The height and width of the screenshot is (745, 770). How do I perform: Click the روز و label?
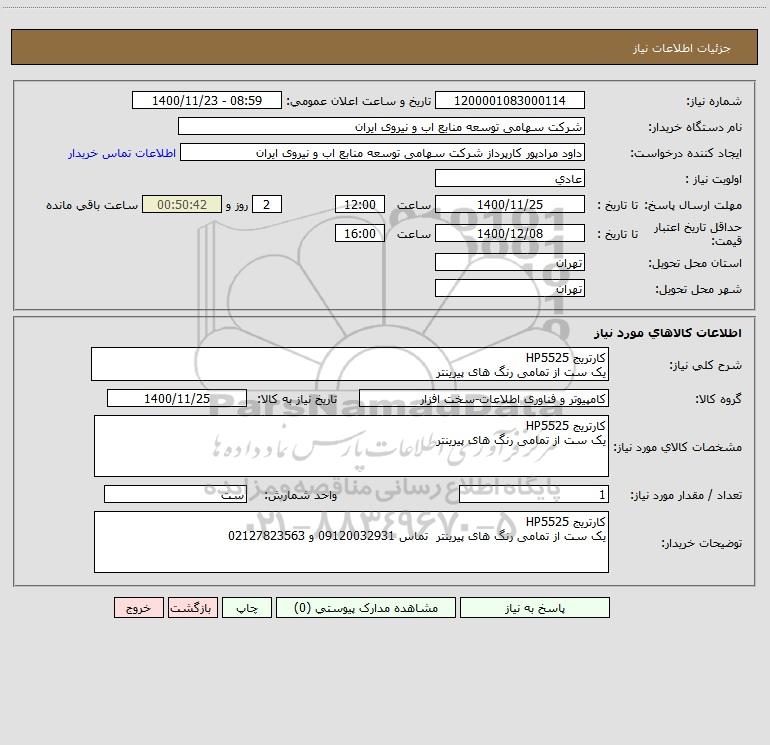click(x=237, y=205)
